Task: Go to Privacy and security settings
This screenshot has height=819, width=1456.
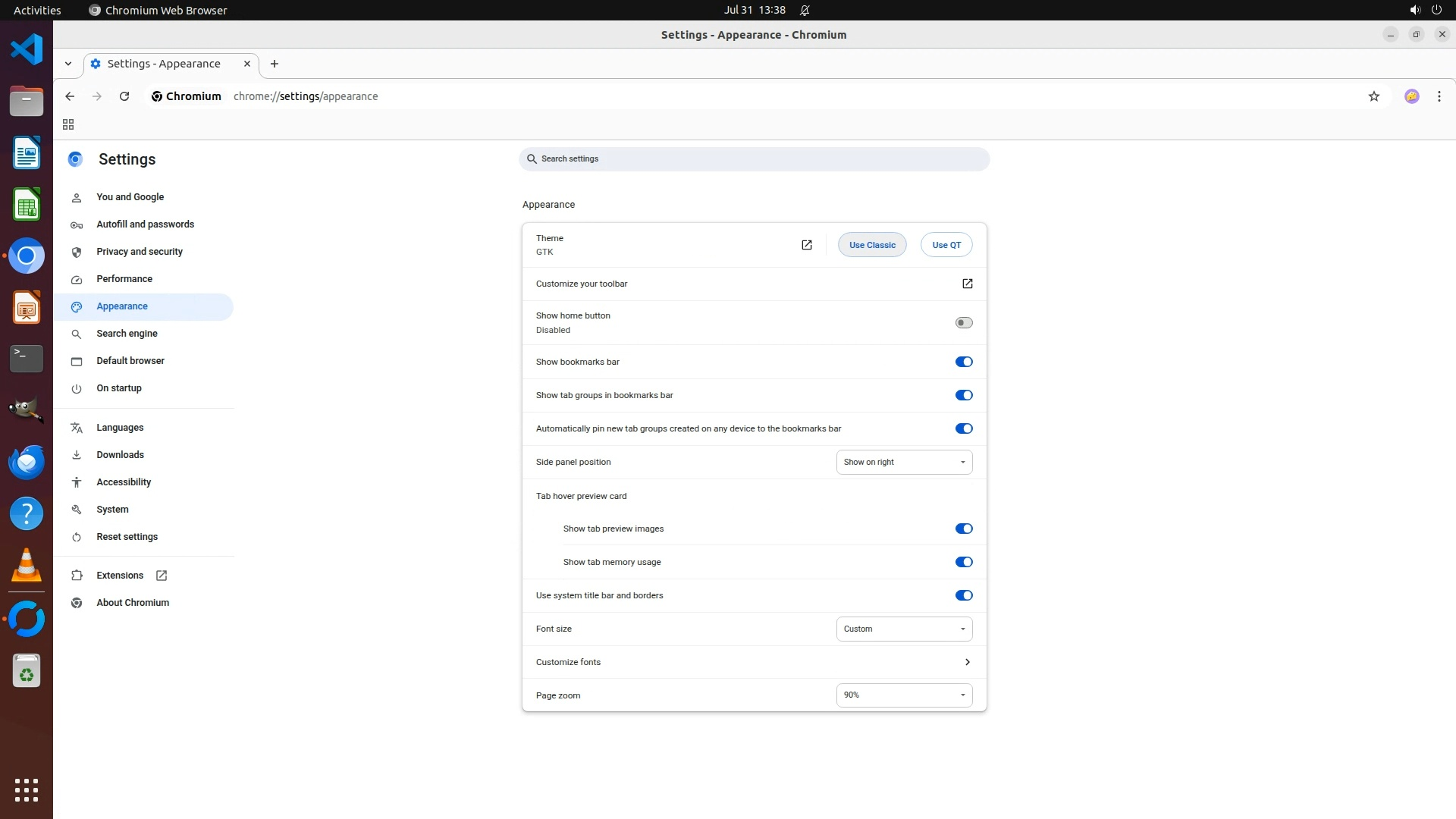Action: point(140,252)
